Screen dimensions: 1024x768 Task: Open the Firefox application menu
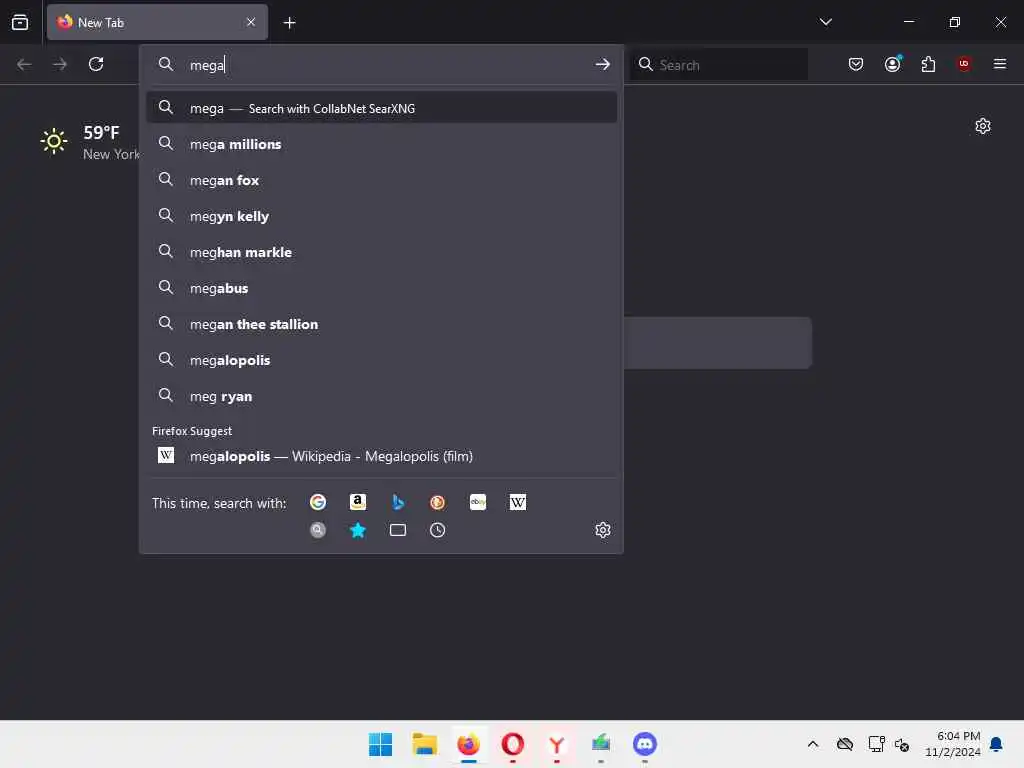(x=1000, y=64)
